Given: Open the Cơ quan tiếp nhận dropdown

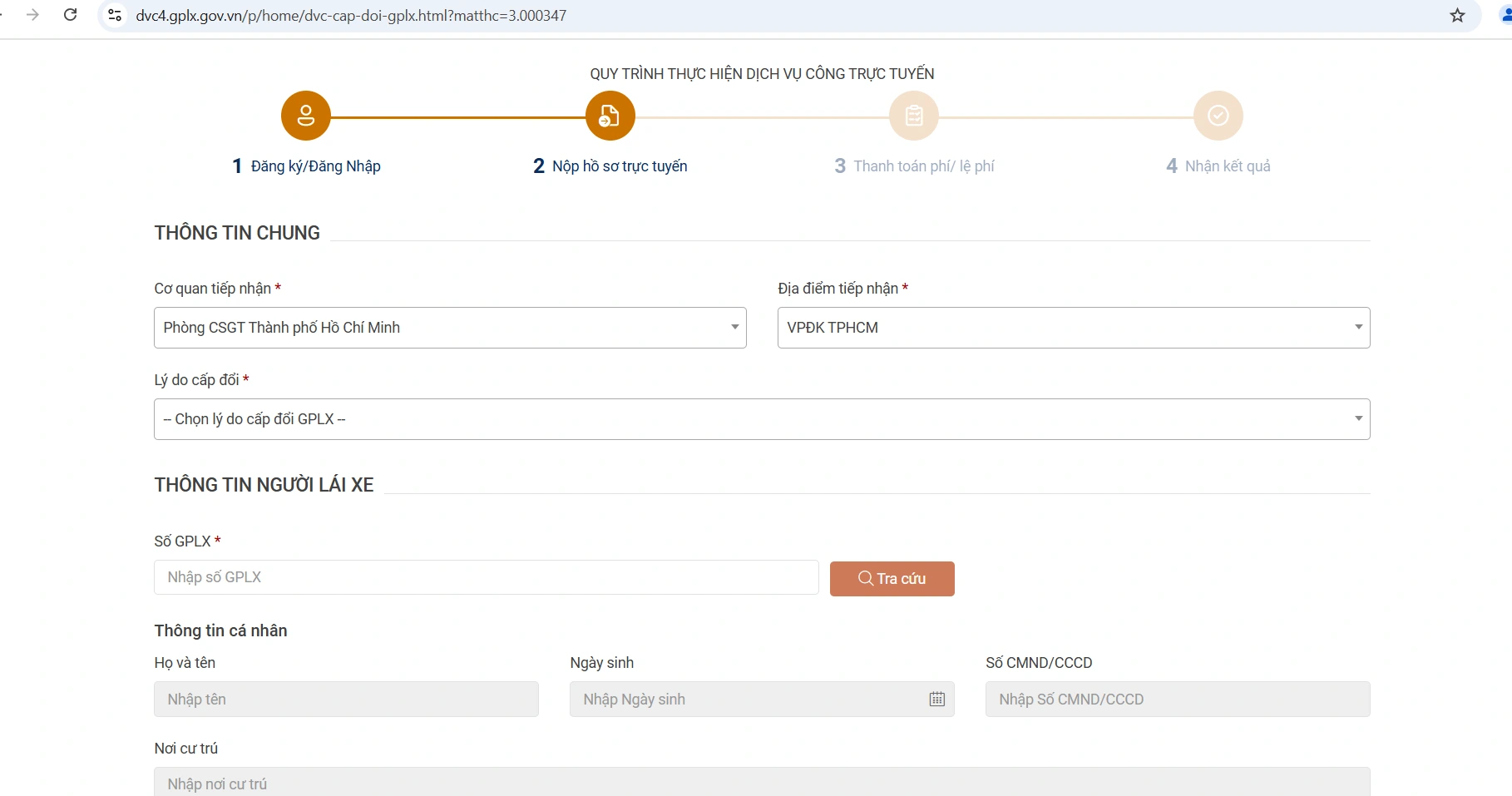Looking at the screenshot, I should 450,328.
